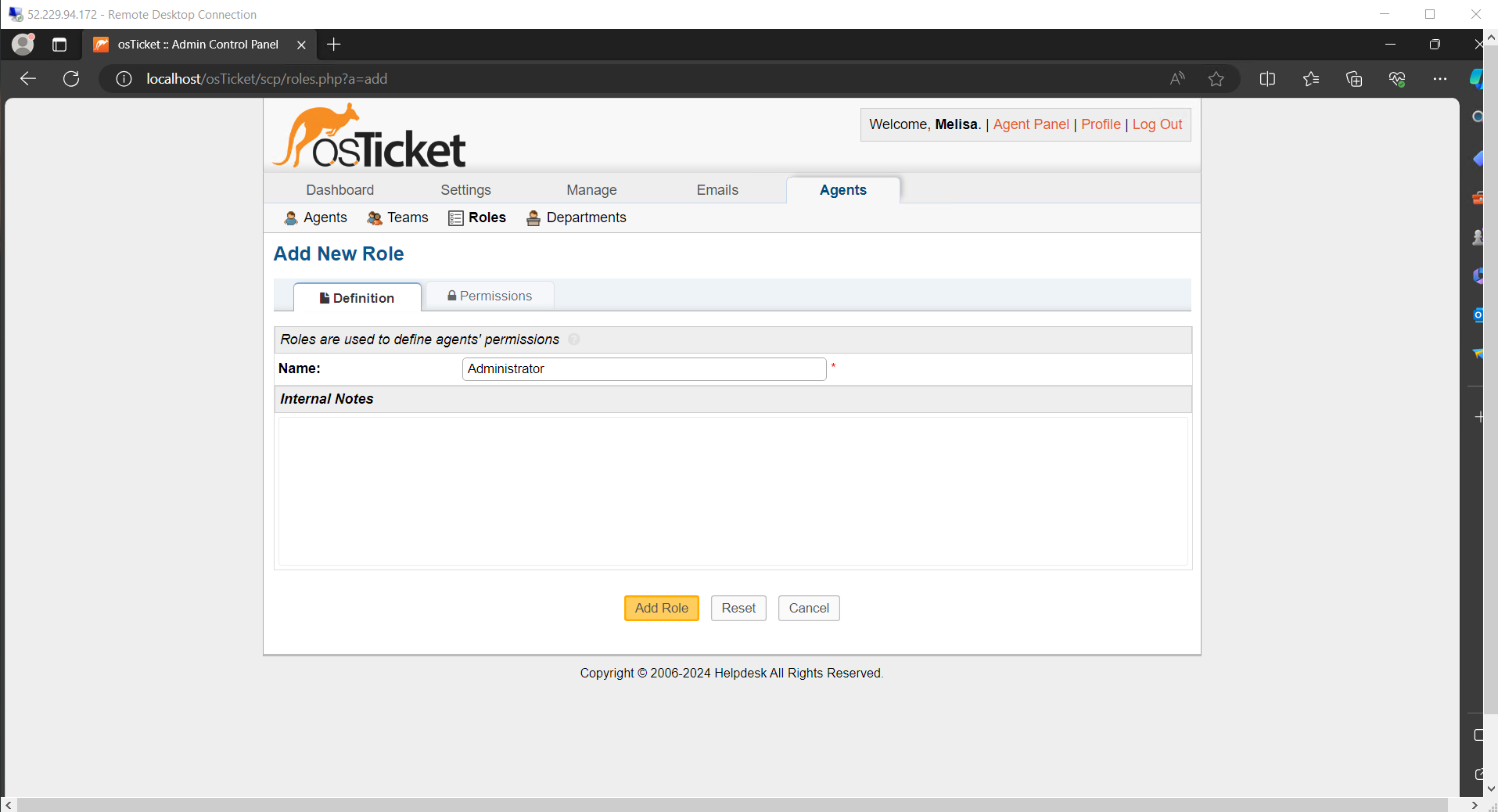
Task: Open the Settings main tab
Action: click(x=466, y=190)
